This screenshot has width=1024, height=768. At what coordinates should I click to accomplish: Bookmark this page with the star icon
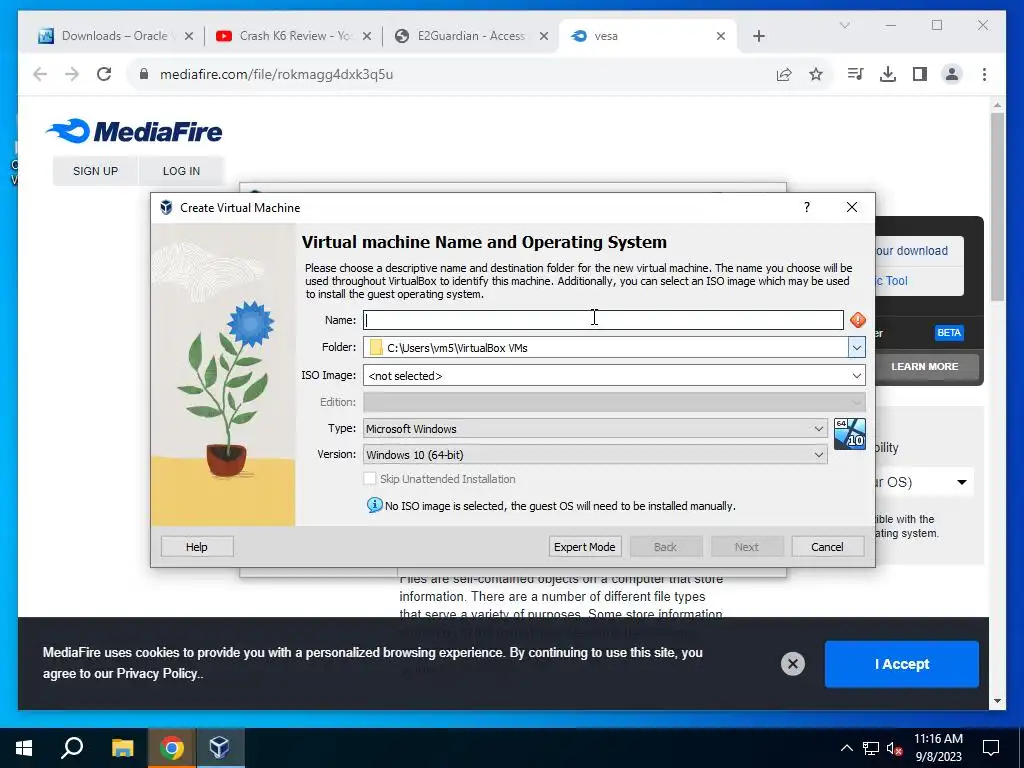[816, 74]
